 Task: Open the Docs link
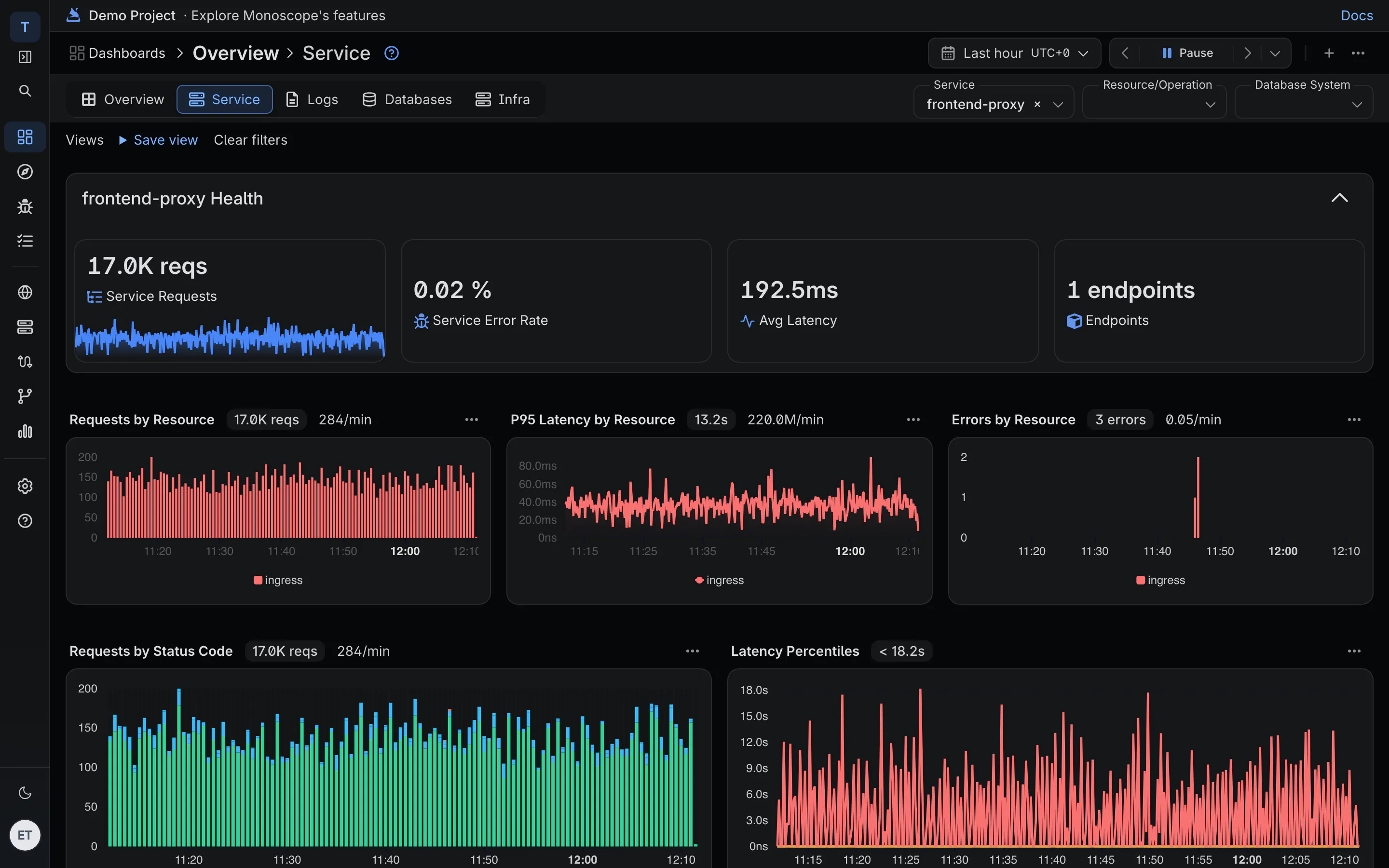[x=1356, y=15]
